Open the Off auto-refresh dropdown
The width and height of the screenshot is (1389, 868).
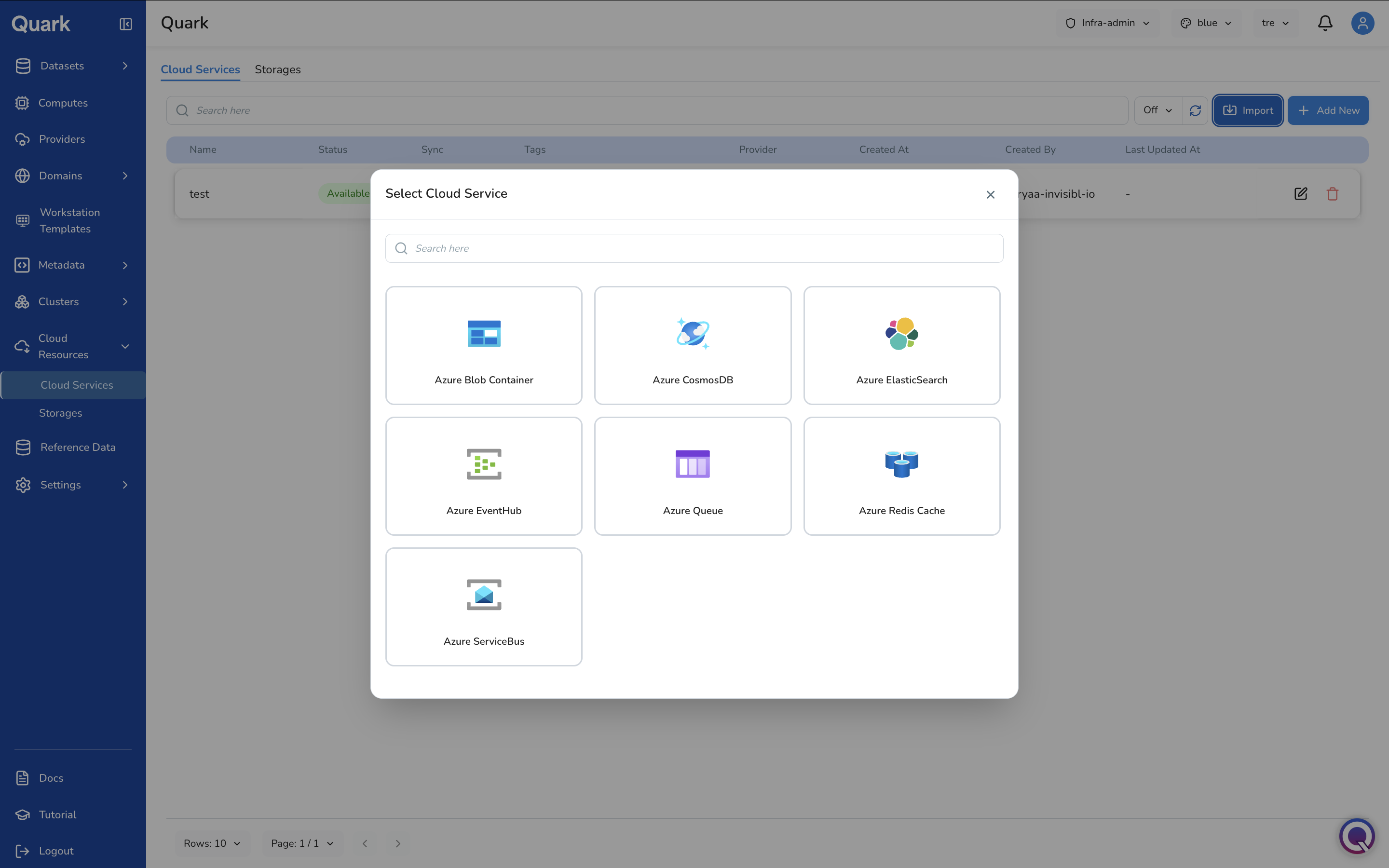click(x=1157, y=110)
